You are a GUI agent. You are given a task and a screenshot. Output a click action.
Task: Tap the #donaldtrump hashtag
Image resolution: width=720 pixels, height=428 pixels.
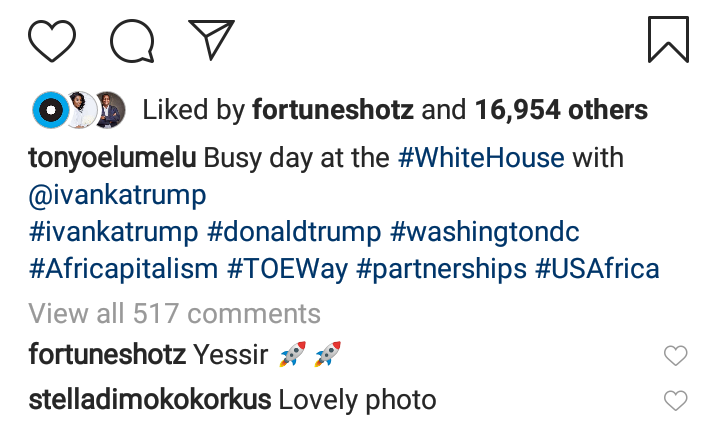[x=294, y=233]
